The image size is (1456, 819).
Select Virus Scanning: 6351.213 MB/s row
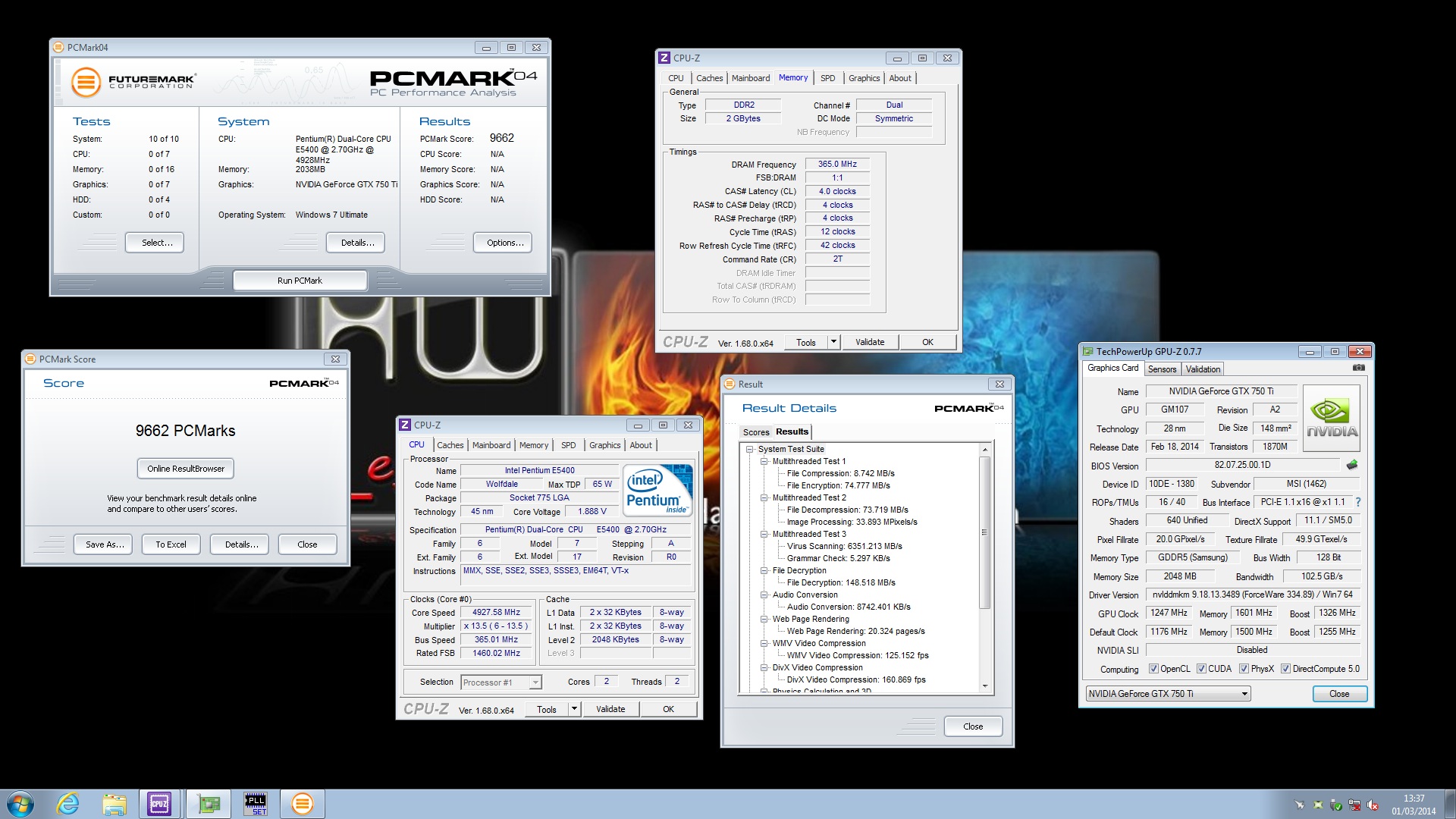844,546
